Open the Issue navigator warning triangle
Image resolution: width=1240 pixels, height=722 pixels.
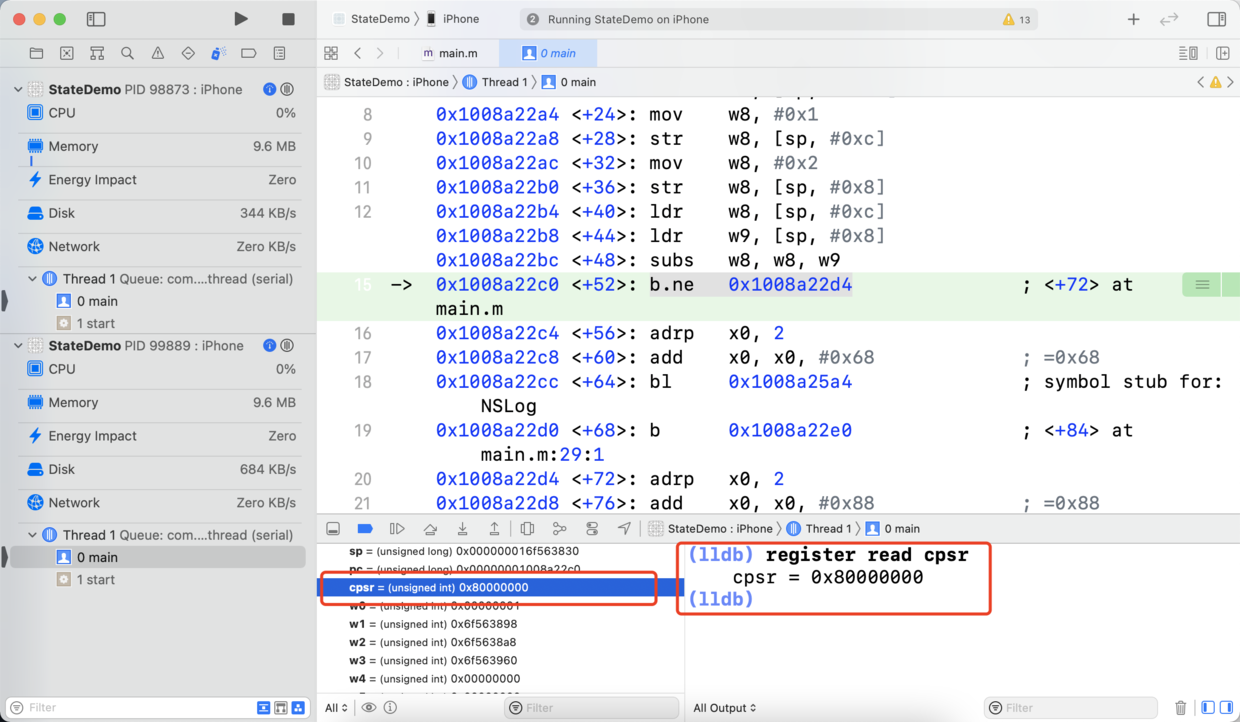coord(158,53)
